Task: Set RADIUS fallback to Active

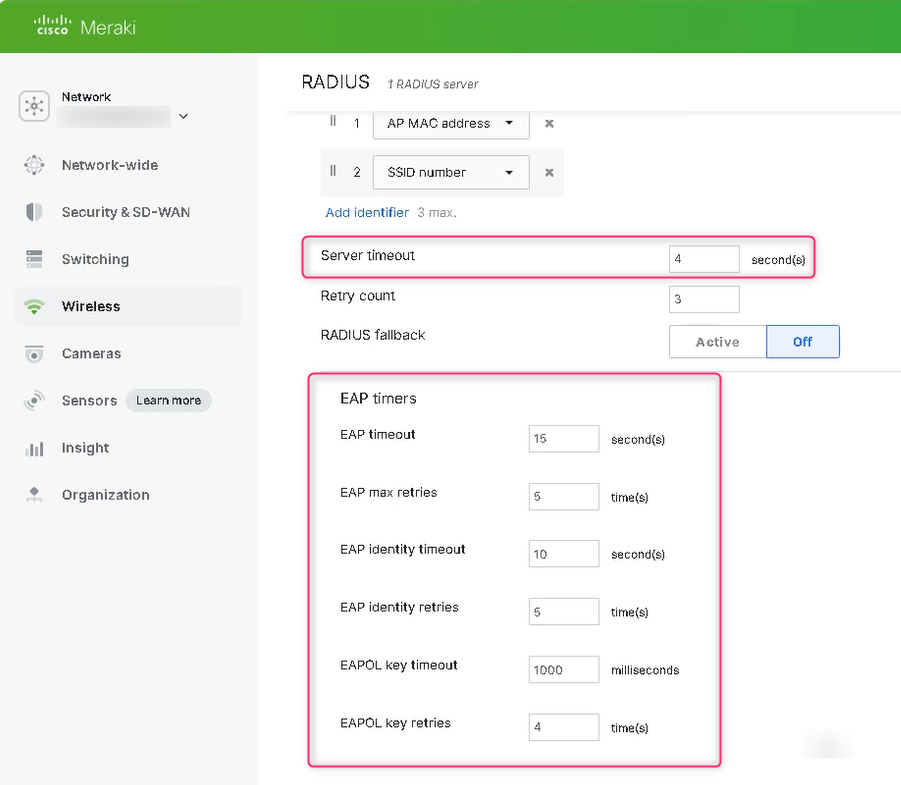Action: (717, 342)
